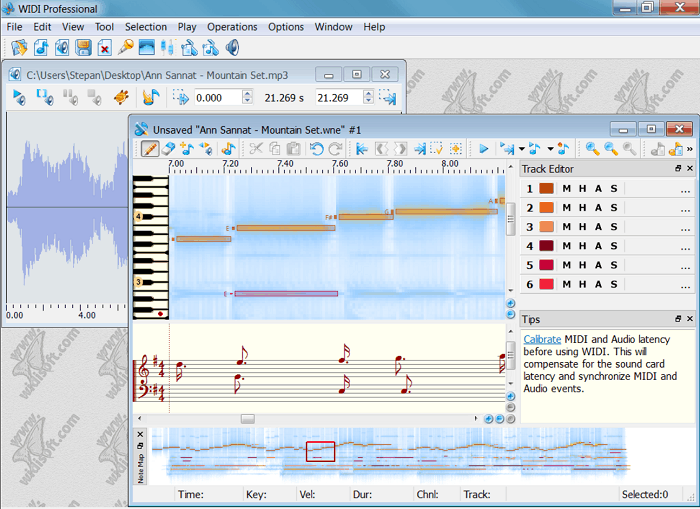Open the play notes dropdown arrow
Image resolution: width=700 pixels, height=509 pixels.
(550, 149)
